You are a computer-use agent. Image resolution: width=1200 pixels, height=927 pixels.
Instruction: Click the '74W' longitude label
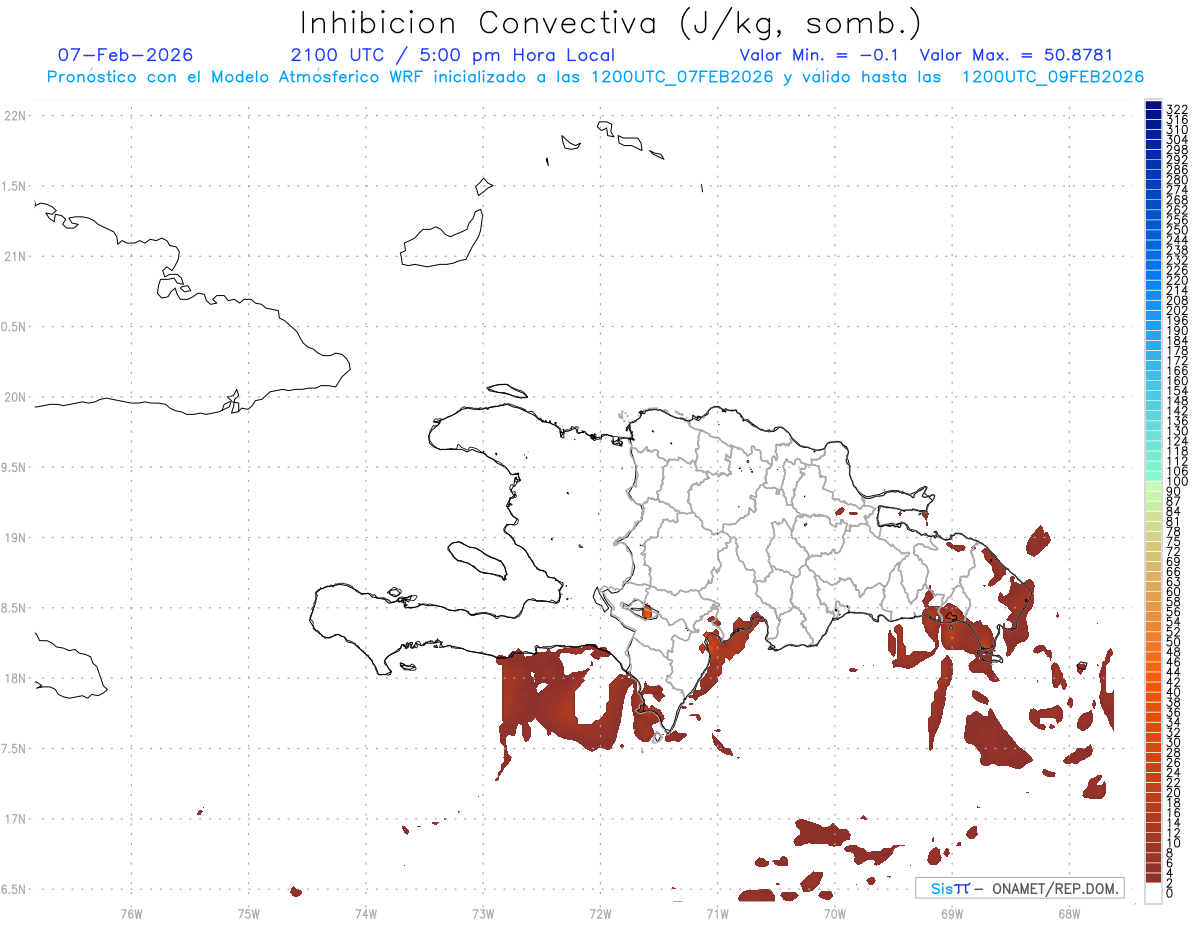[x=365, y=912]
